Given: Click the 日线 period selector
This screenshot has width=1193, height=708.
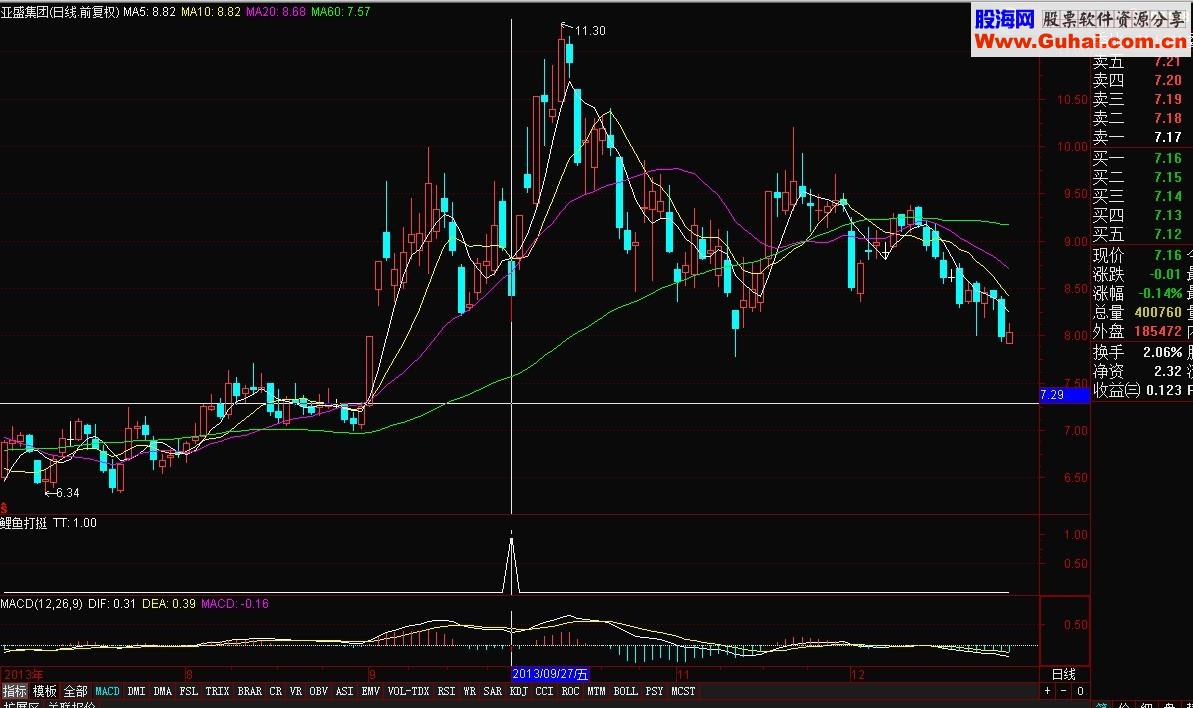Looking at the screenshot, I should click(x=1064, y=675).
